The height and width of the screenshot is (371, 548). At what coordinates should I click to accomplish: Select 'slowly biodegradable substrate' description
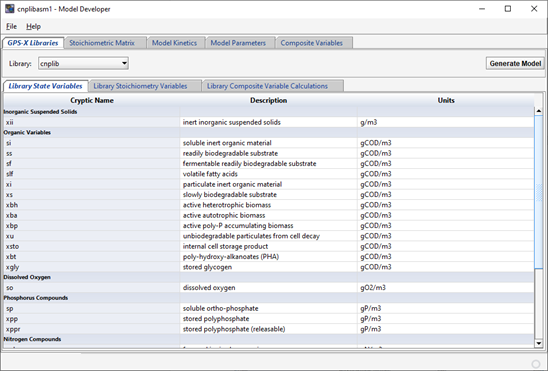coord(268,195)
